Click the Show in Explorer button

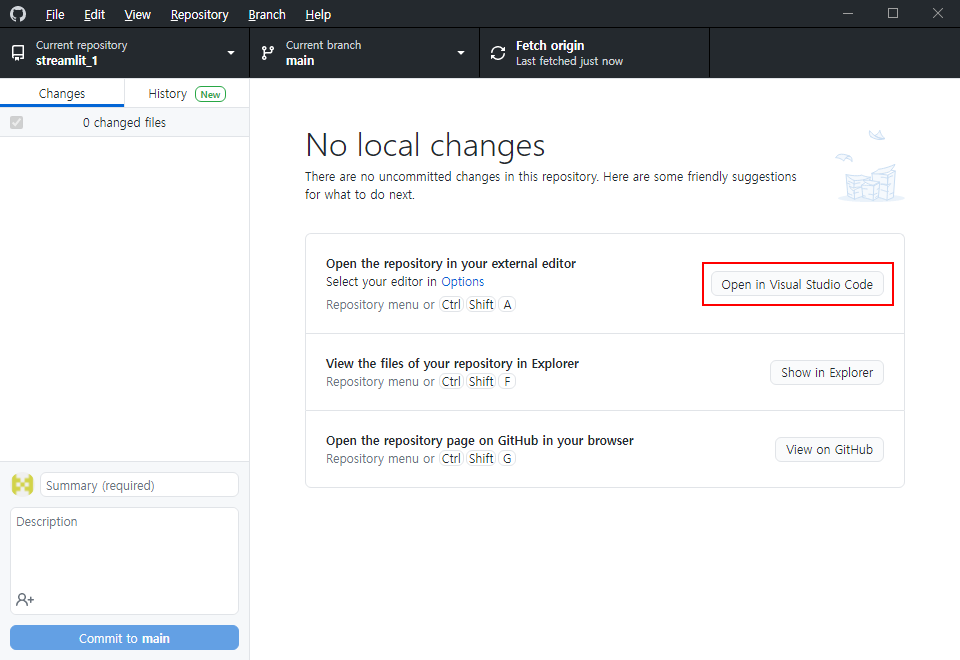click(827, 372)
